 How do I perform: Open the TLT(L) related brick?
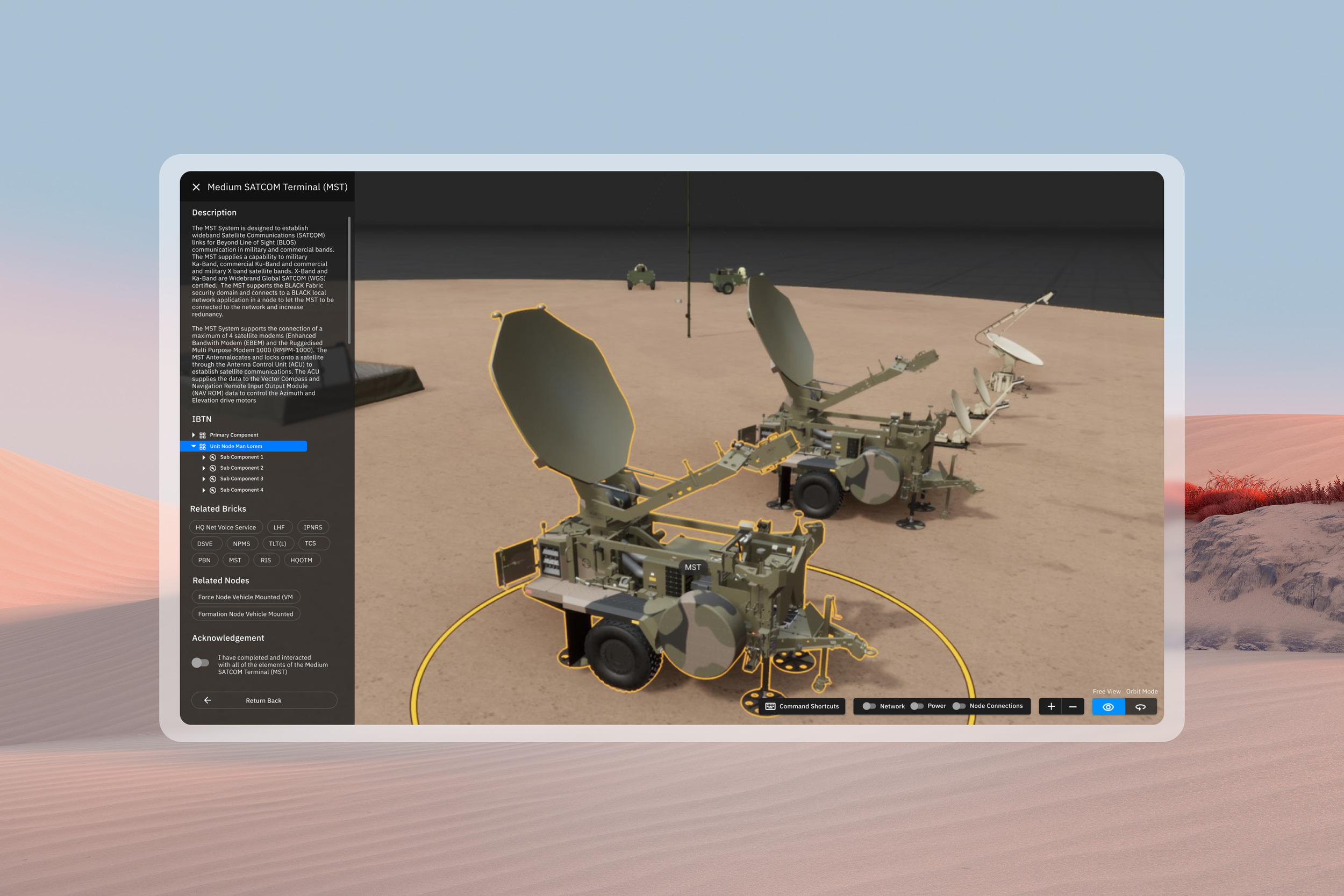point(278,543)
